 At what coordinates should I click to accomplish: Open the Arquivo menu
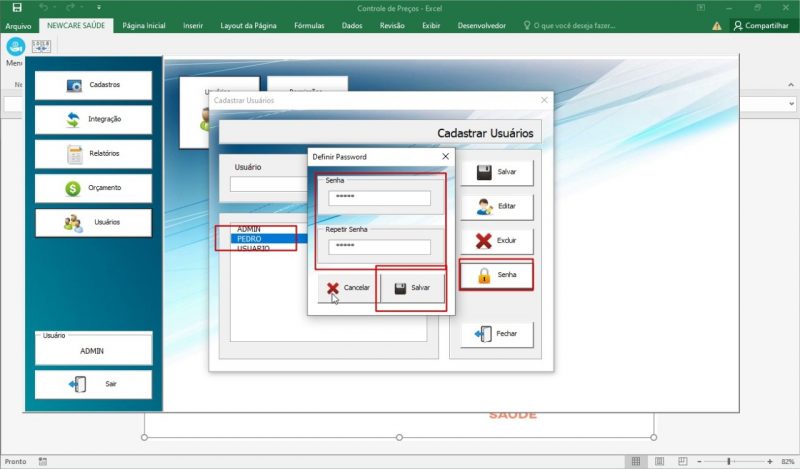point(18,25)
